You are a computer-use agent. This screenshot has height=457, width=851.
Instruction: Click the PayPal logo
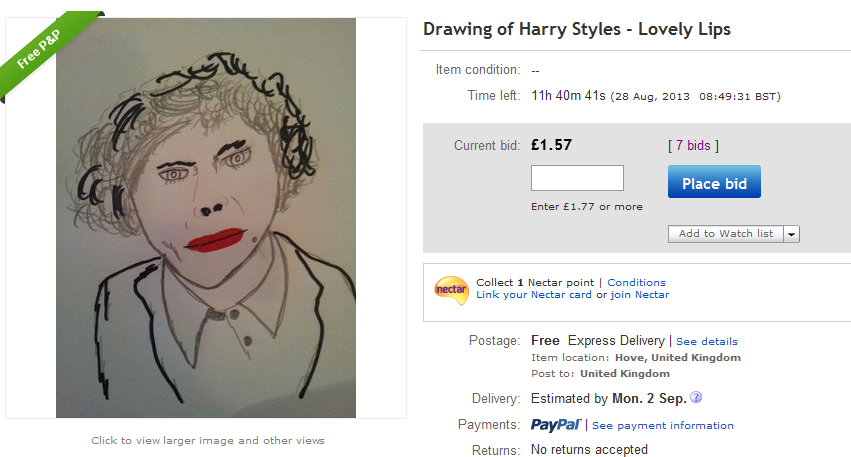click(556, 425)
